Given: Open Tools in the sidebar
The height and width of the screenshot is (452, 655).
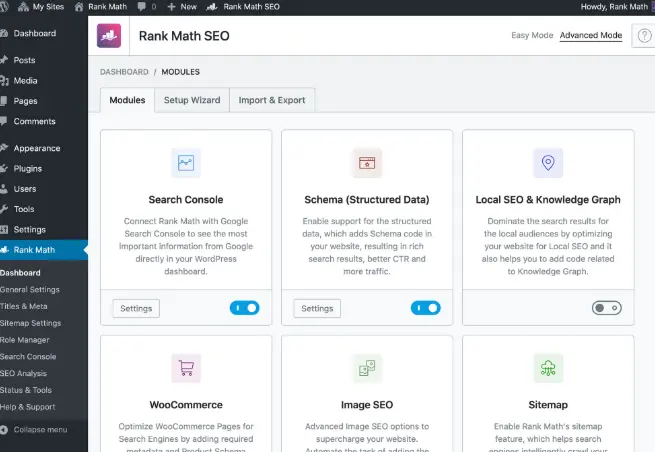Looking at the screenshot, I should 24,209.
